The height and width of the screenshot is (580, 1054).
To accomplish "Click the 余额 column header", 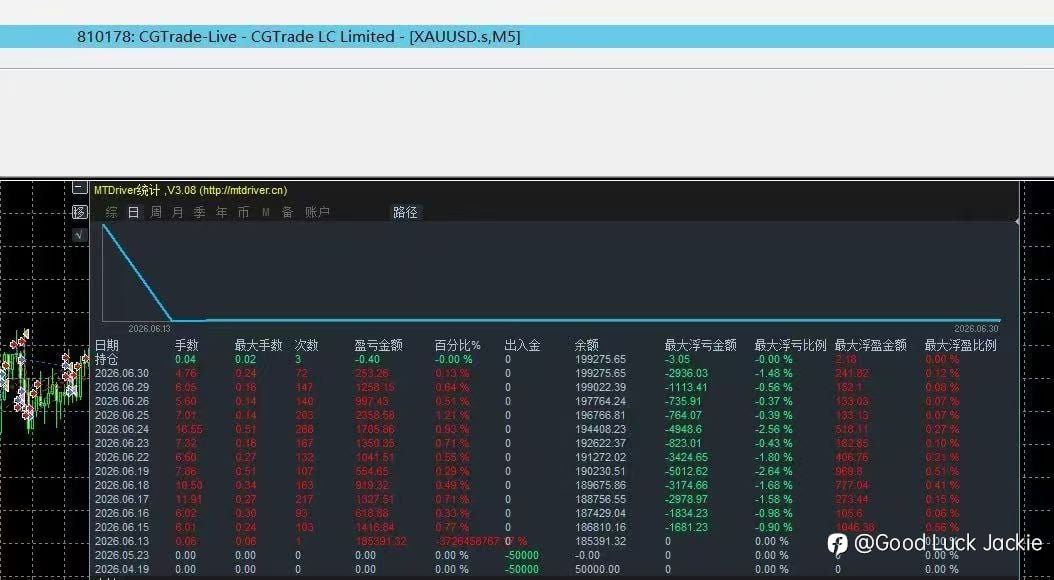I will click(x=587, y=345).
